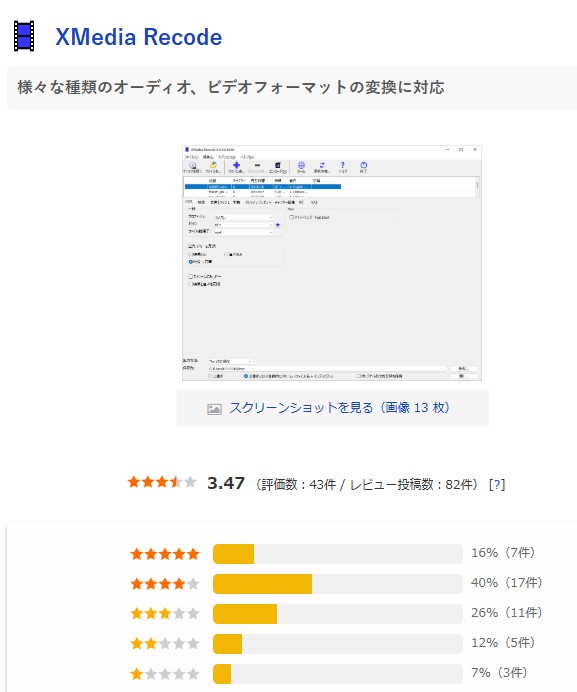Viewport: 577px width, 692px height.
Task: Click the 26%（11件） label
Action: click(507, 613)
